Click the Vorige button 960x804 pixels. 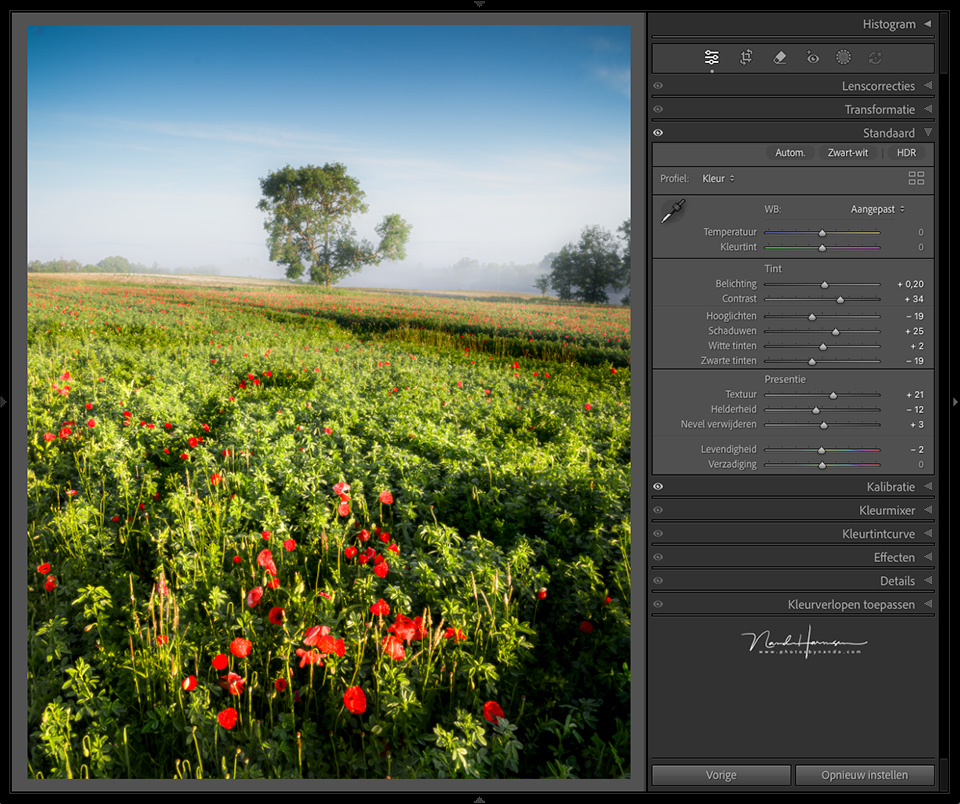721,775
